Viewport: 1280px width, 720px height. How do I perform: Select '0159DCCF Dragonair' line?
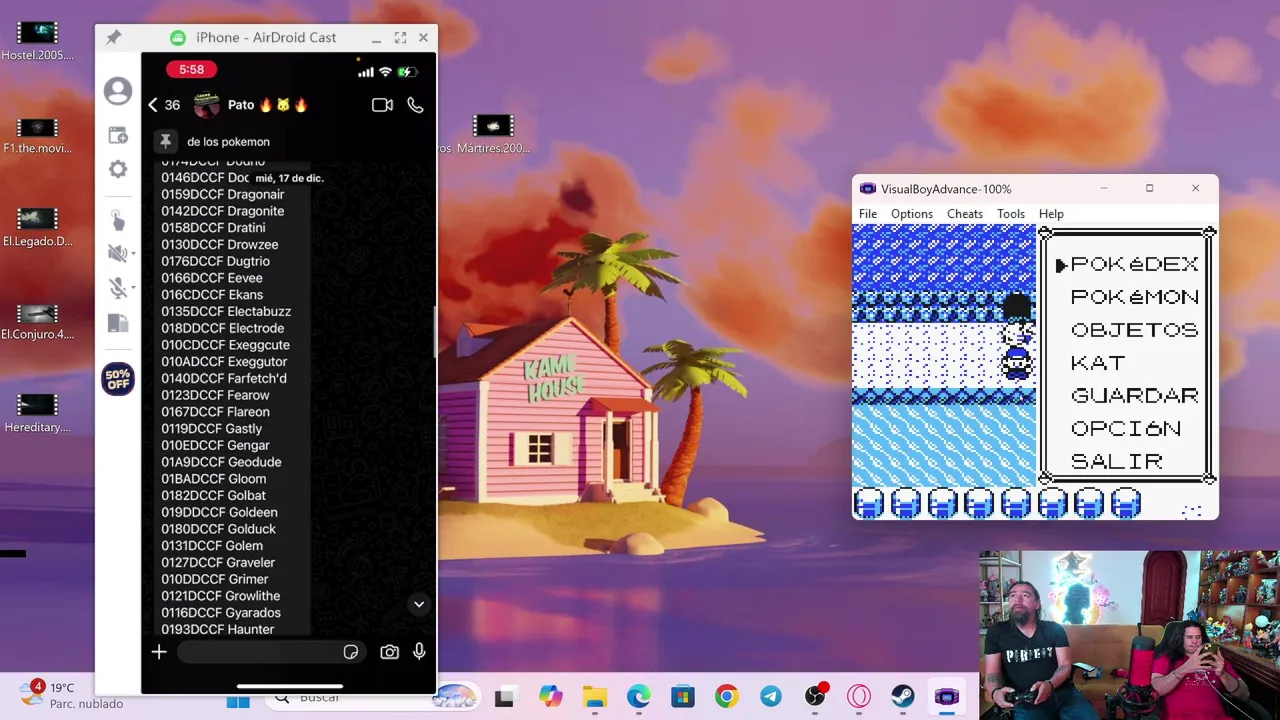[223, 194]
